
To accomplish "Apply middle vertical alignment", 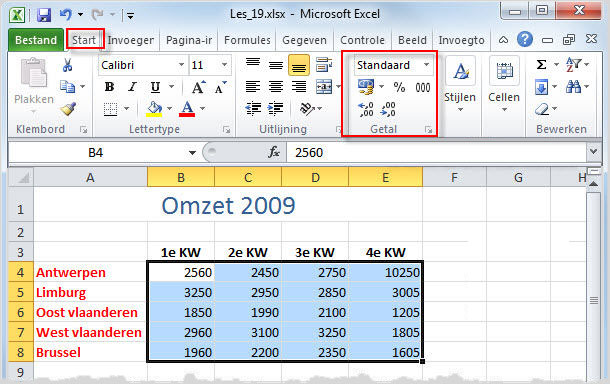I will pos(276,65).
